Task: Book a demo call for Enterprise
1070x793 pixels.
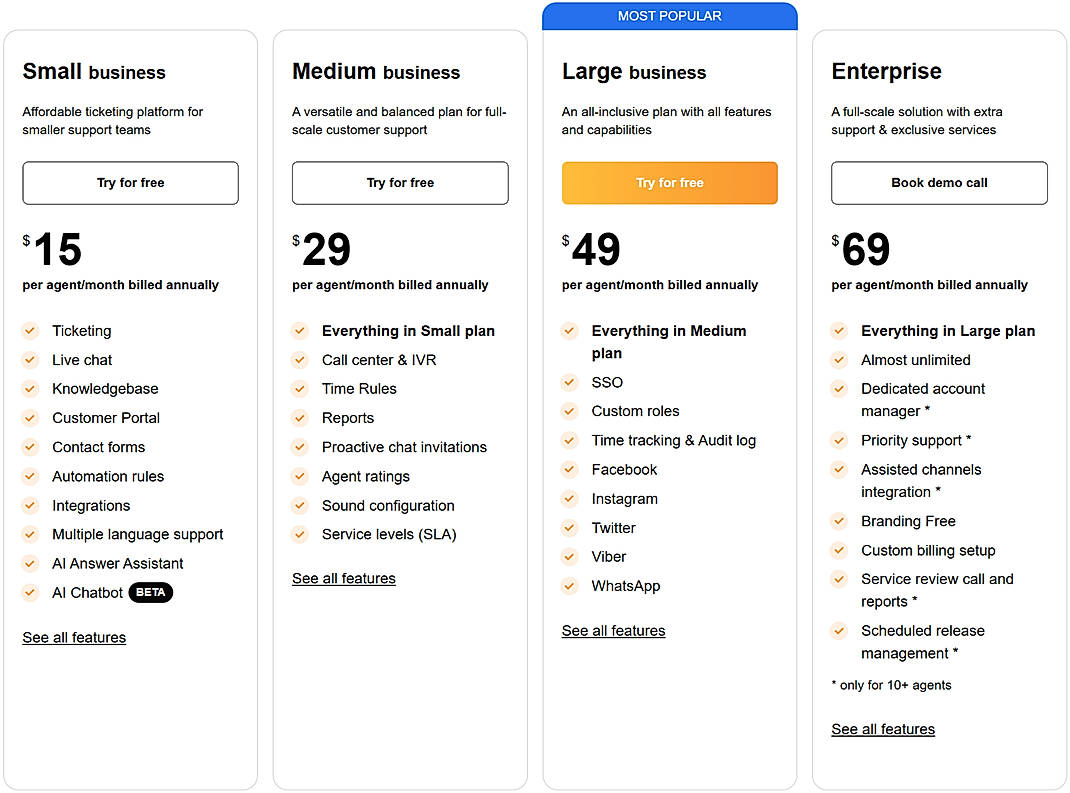Action: pos(939,183)
